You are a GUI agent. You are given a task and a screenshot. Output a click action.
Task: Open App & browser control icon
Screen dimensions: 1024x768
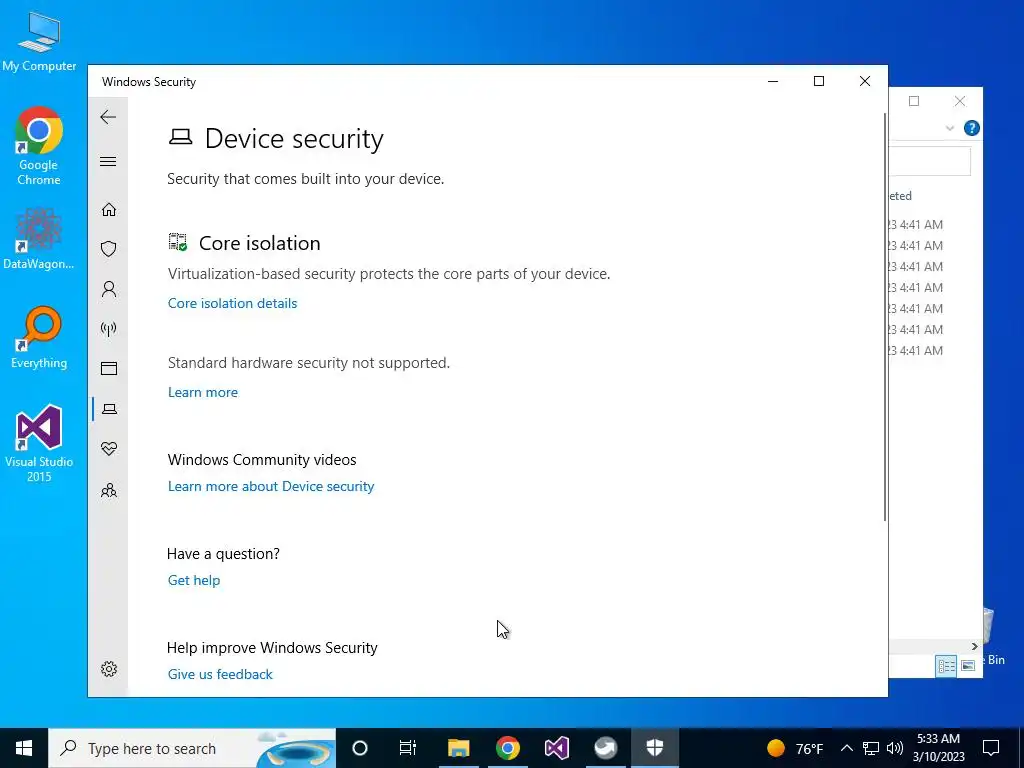(109, 368)
